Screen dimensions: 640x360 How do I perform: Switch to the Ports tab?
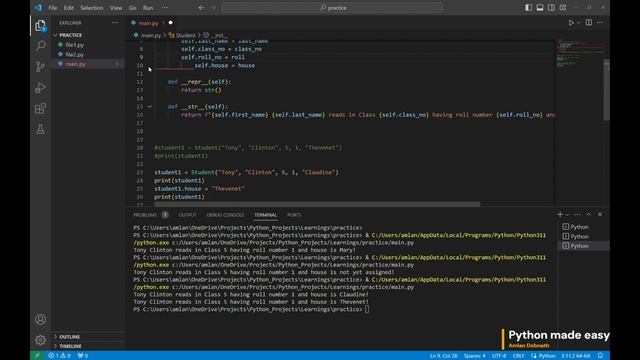tap(294, 215)
